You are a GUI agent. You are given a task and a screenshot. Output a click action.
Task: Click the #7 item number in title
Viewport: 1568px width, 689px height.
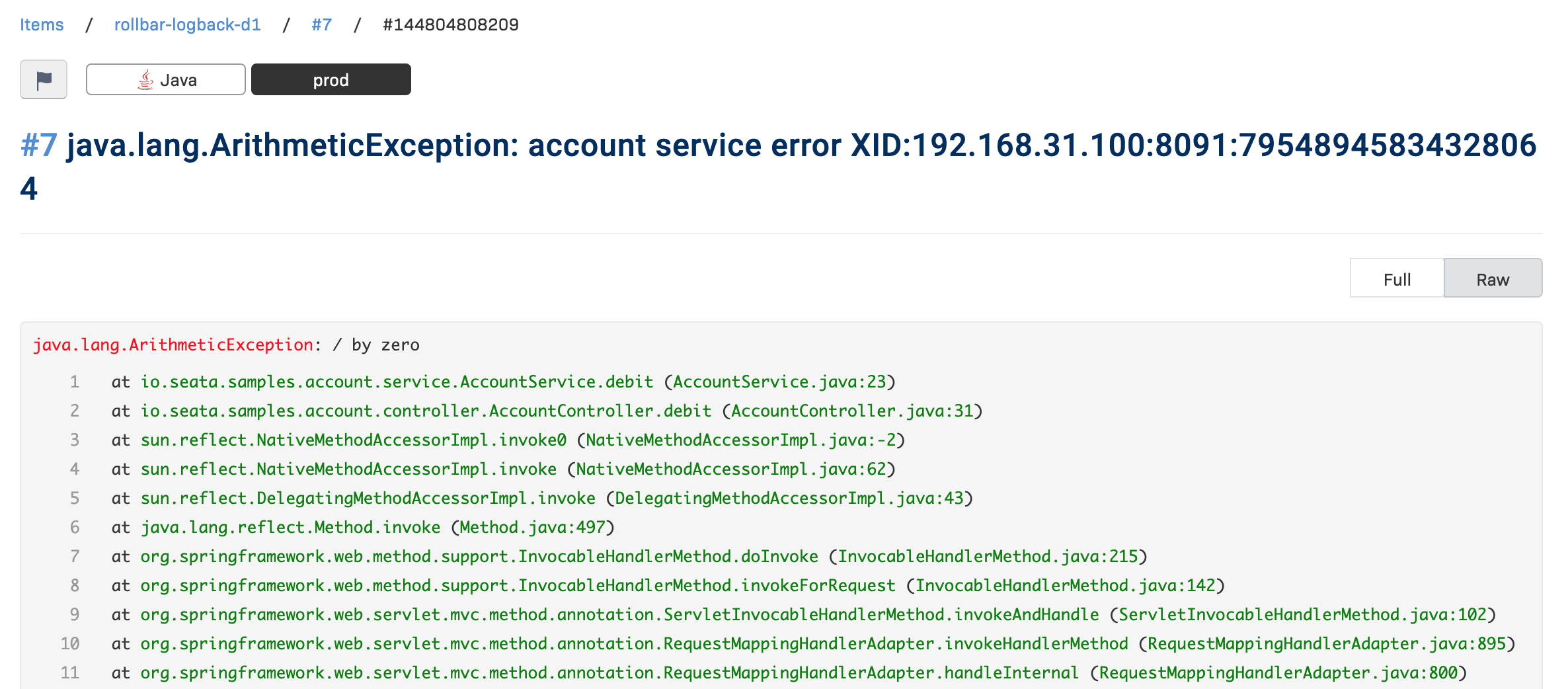pyautogui.click(x=38, y=145)
